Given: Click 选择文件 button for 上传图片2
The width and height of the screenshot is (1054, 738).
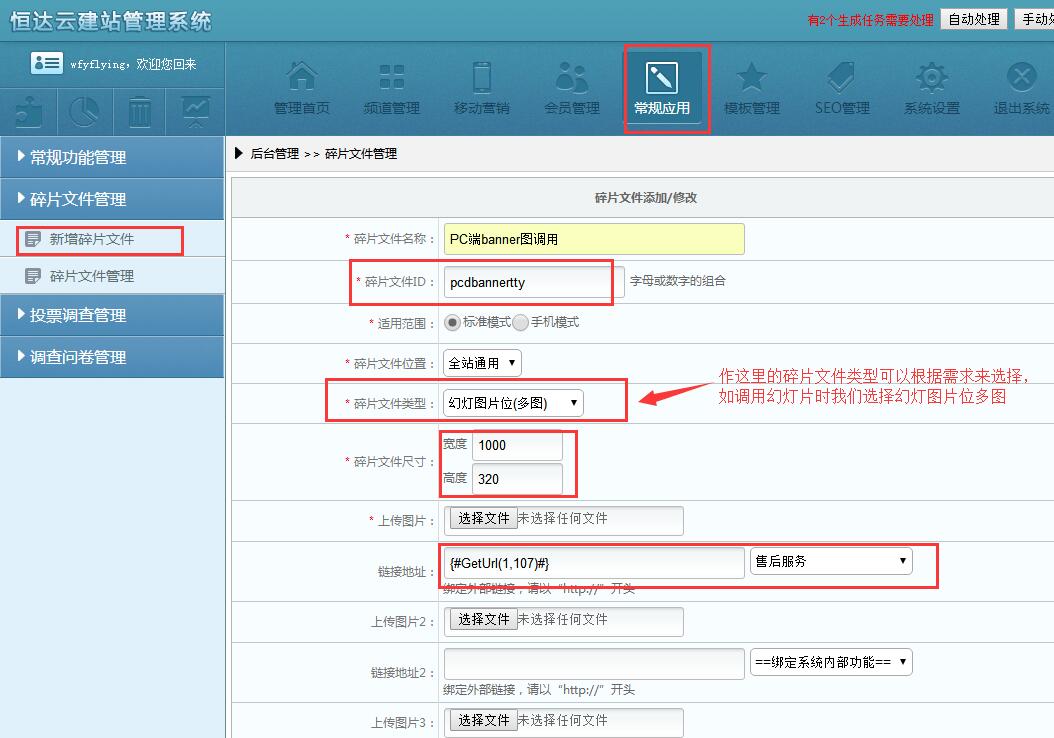Looking at the screenshot, I should point(484,620).
